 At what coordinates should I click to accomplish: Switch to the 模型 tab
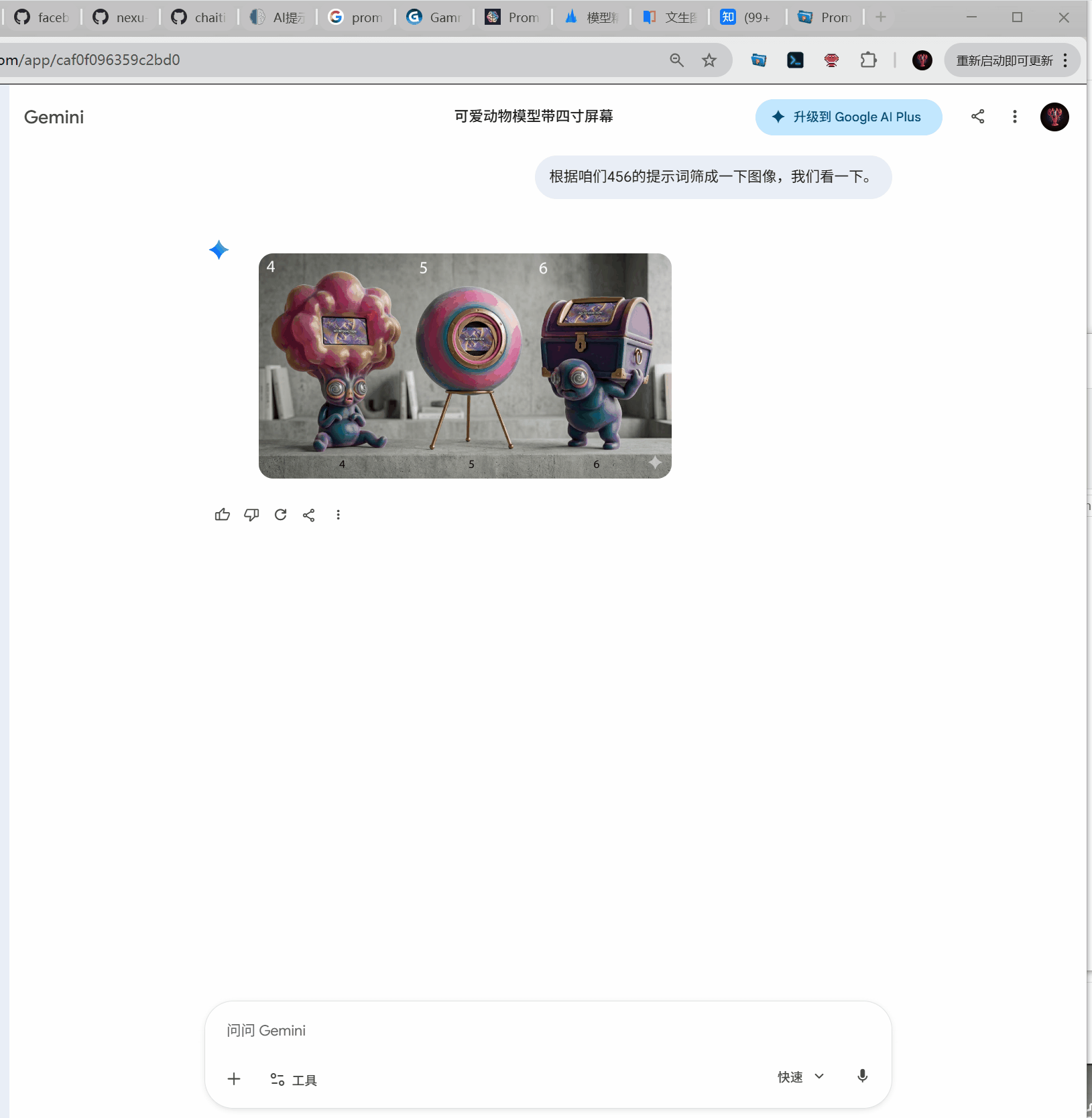click(x=591, y=17)
